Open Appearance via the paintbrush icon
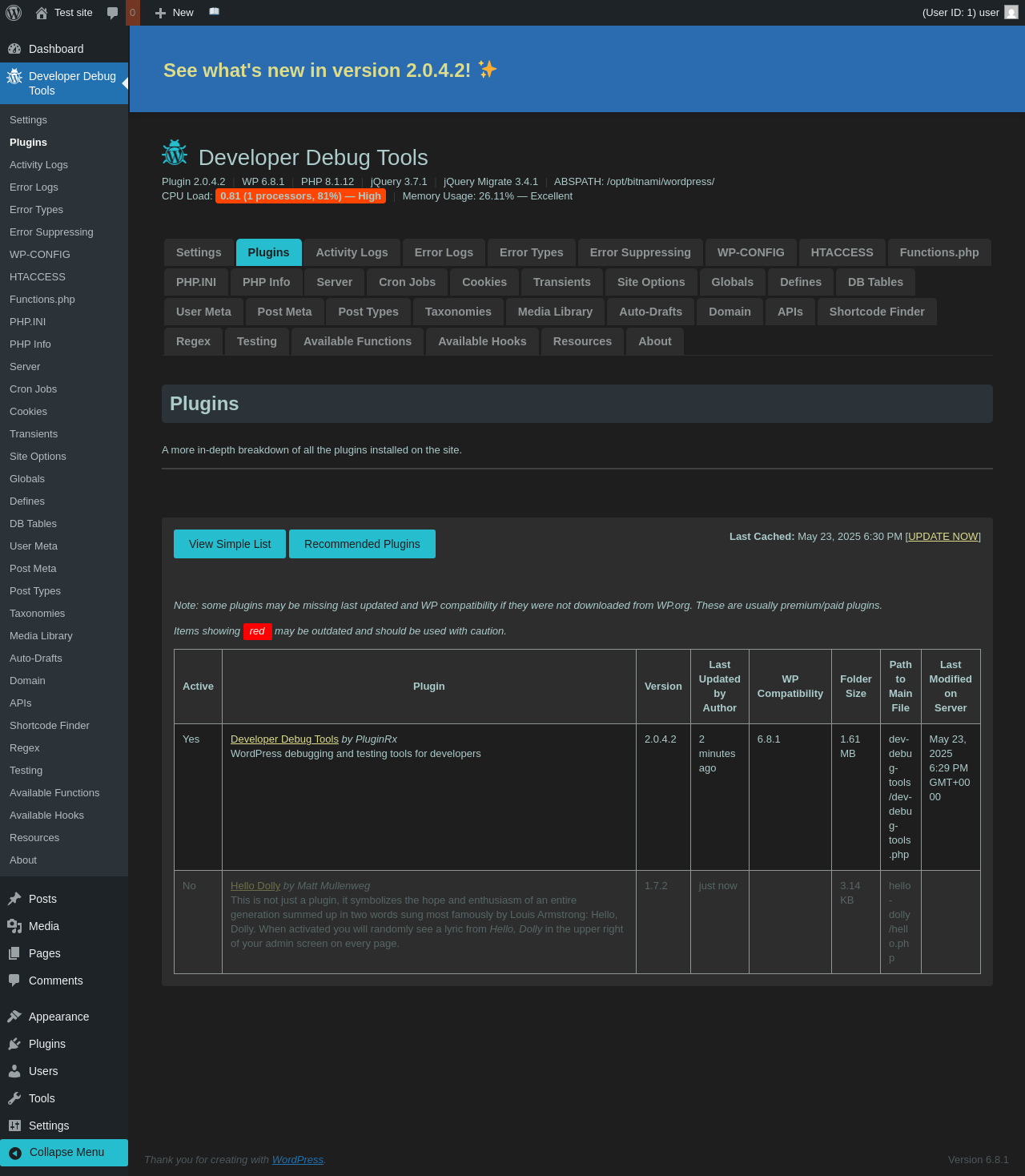This screenshot has height=1176, width=1025. pos(14,1017)
